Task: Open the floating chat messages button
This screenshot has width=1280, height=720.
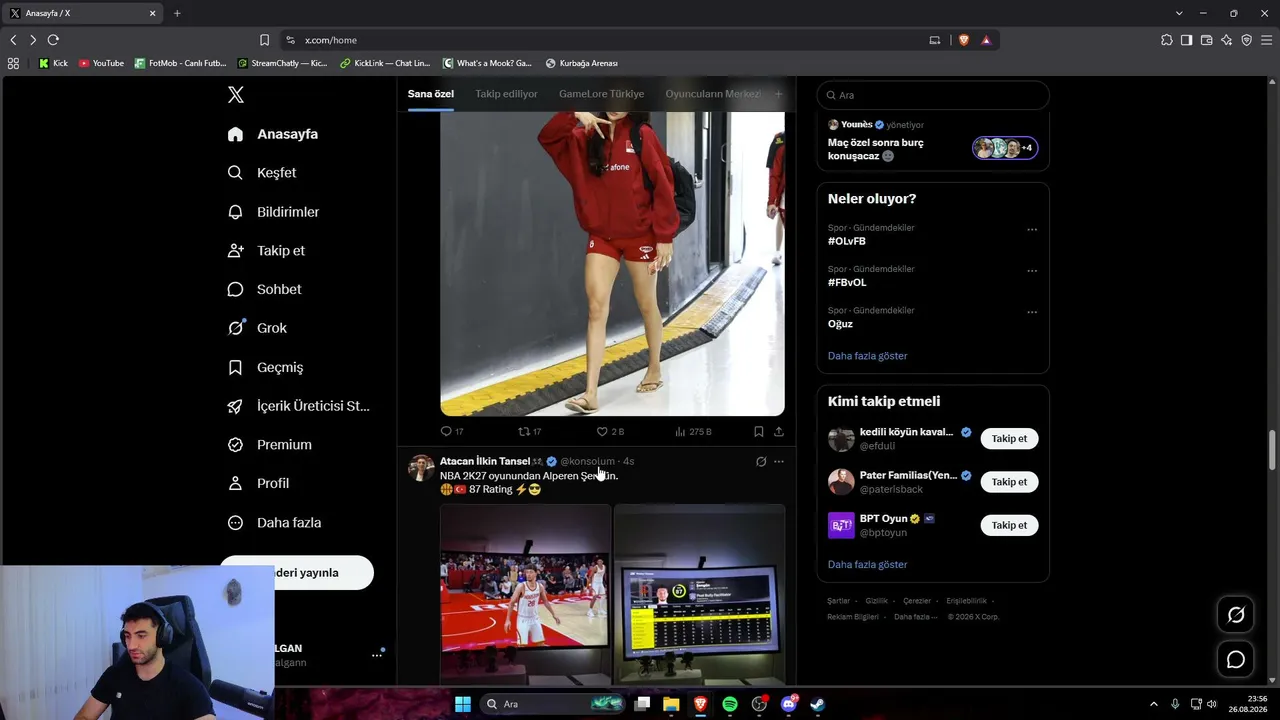Action: (x=1236, y=660)
